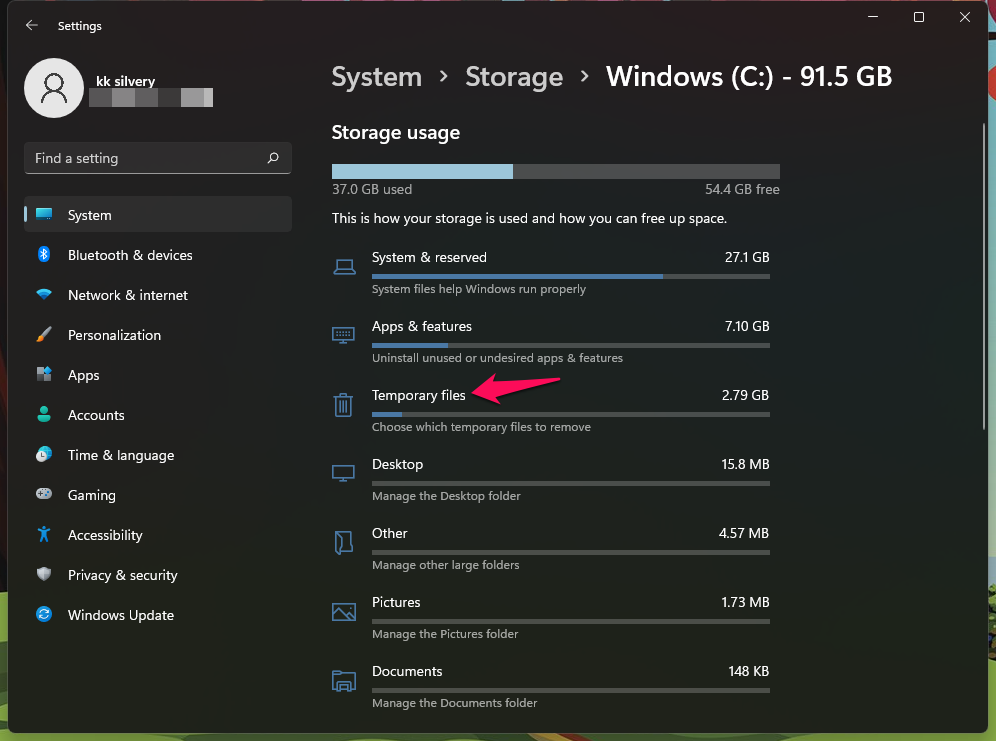The width and height of the screenshot is (996, 741).
Task: Click the trash bin icon for Temporary files
Action: (344, 404)
